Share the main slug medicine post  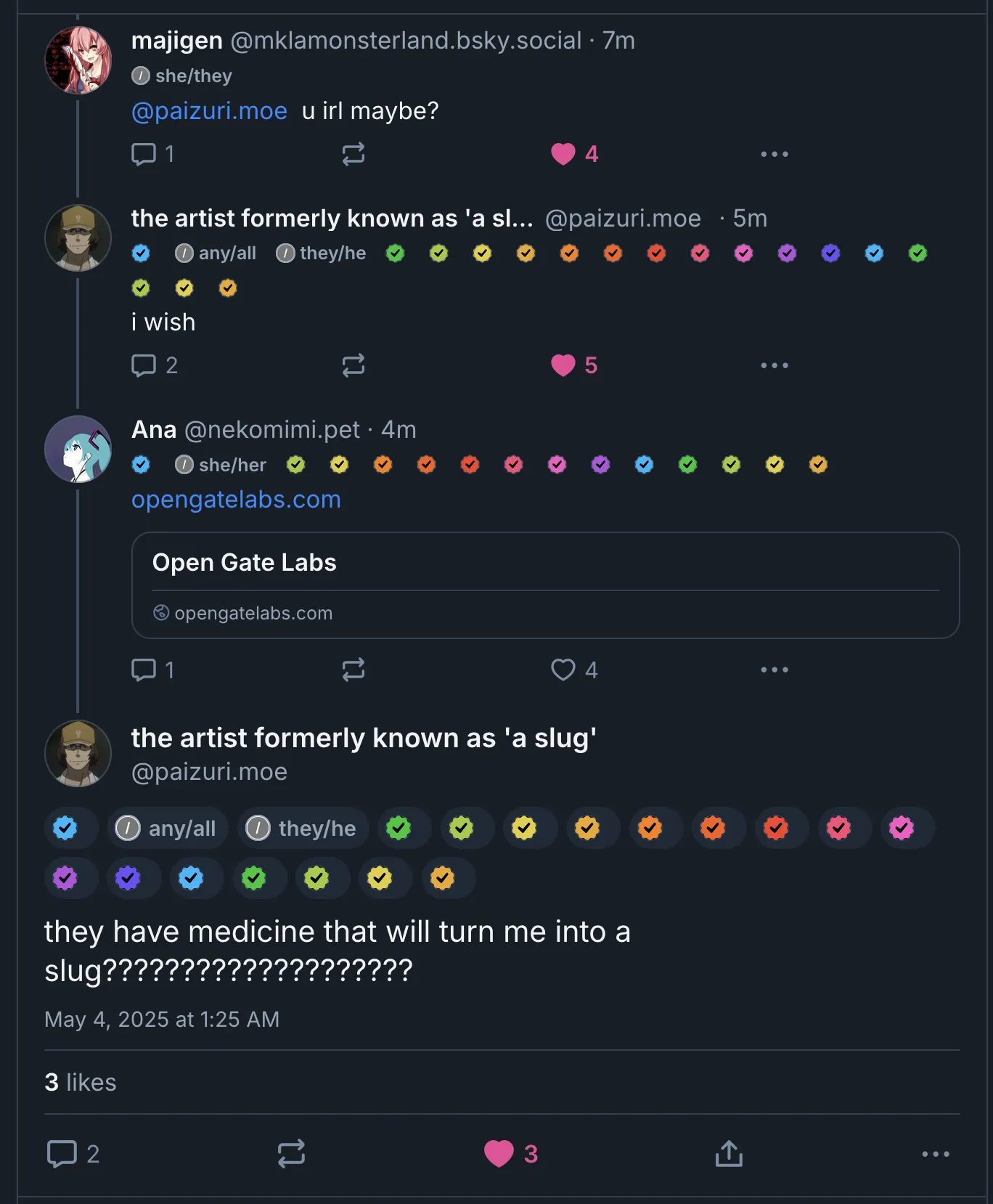click(729, 1153)
